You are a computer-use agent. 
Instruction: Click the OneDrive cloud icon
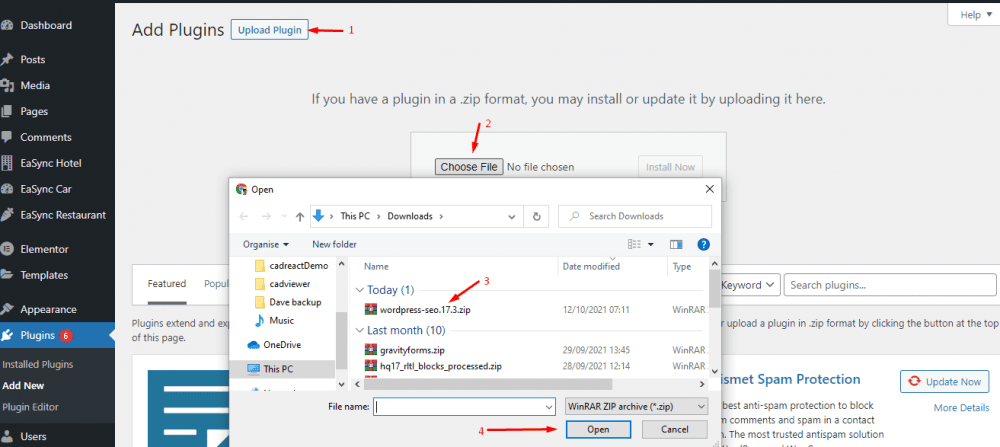253,345
